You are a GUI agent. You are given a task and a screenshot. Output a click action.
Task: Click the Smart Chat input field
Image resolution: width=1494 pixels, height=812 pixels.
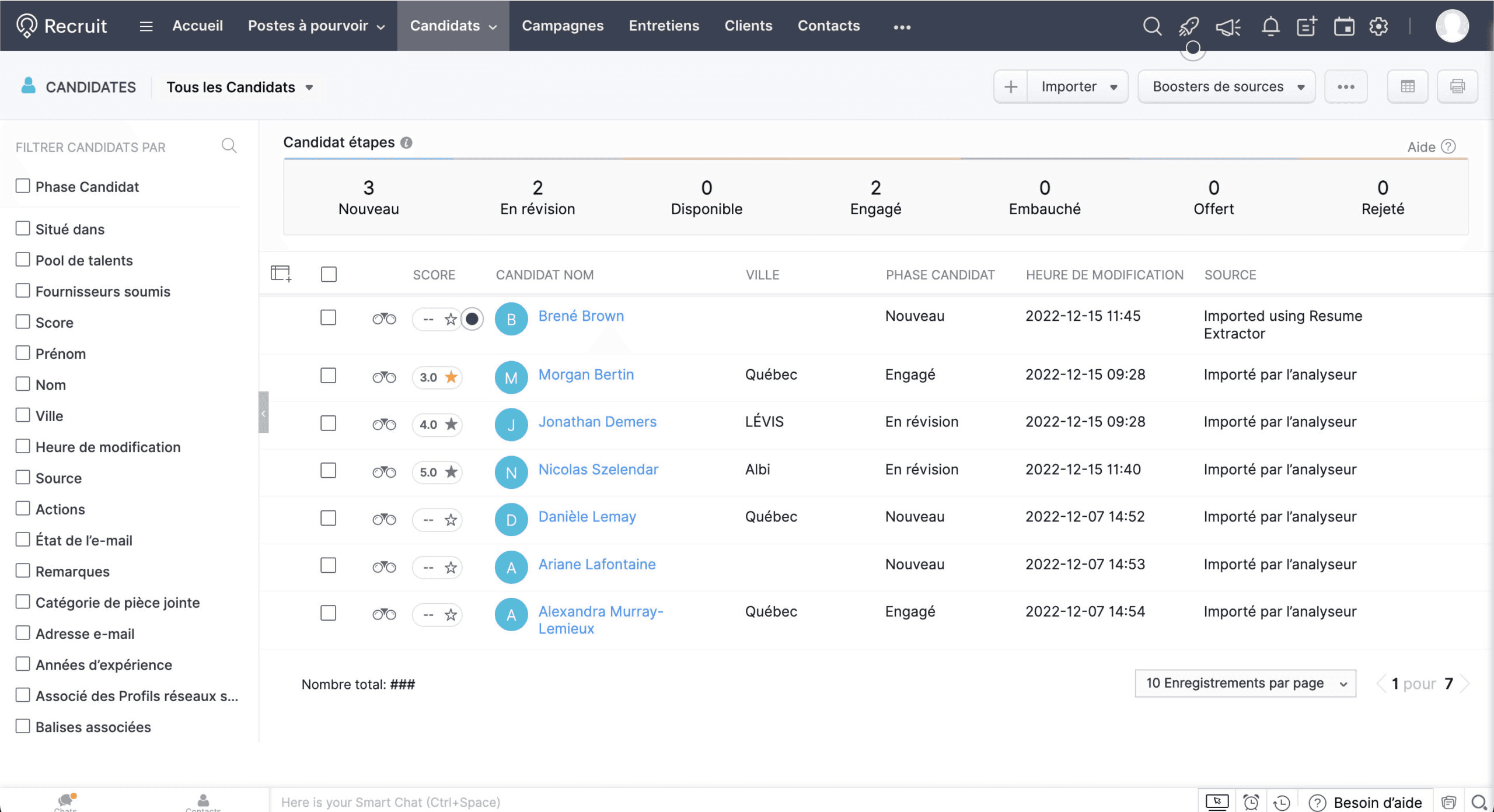pos(729,802)
